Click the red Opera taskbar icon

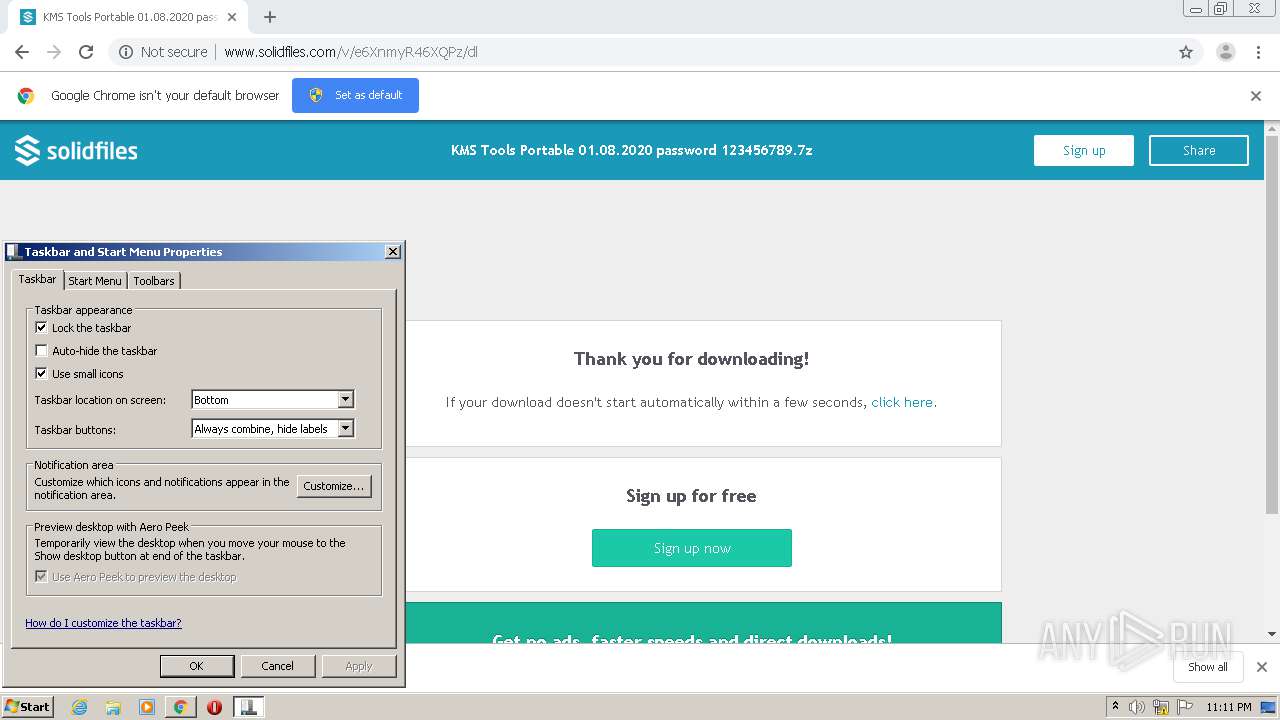(214, 707)
